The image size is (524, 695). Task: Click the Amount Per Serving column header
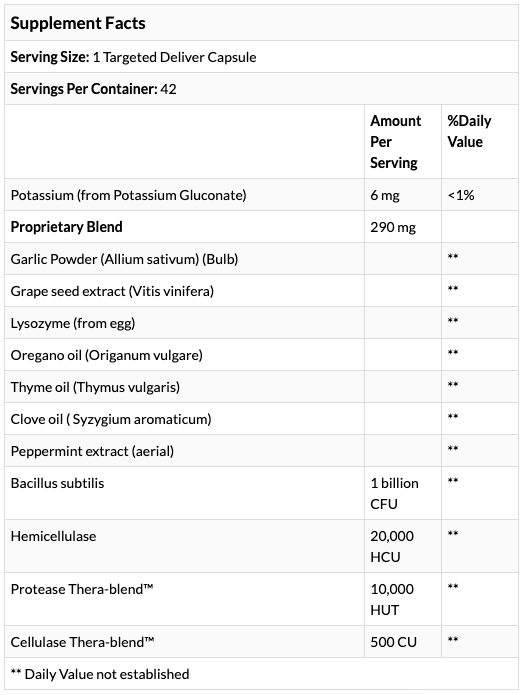click(395, 142)
